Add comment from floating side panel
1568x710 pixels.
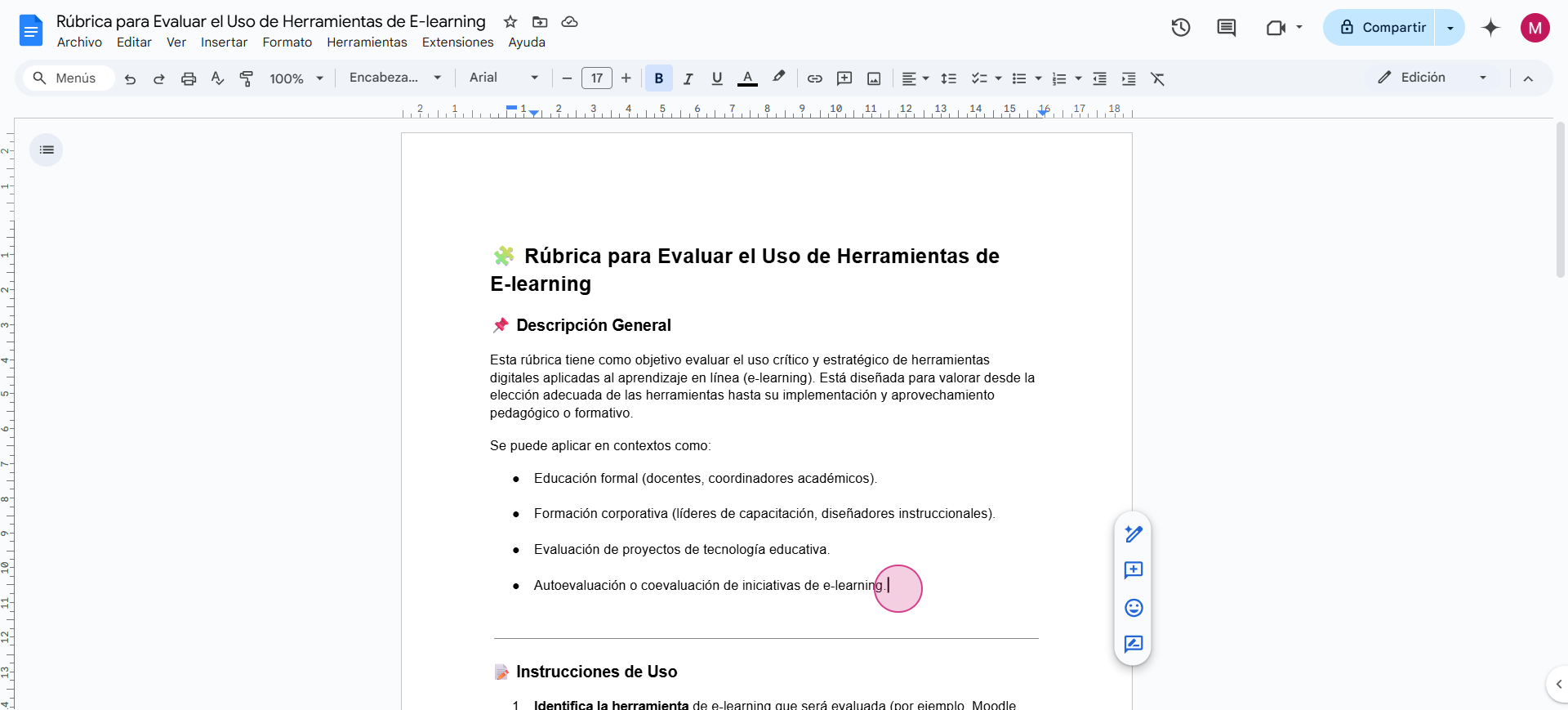pyautogui.click(x=1134, y=570)
